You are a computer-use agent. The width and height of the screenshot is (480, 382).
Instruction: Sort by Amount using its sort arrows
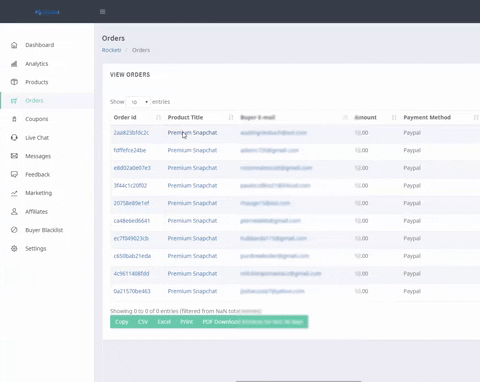pos(394,117)
